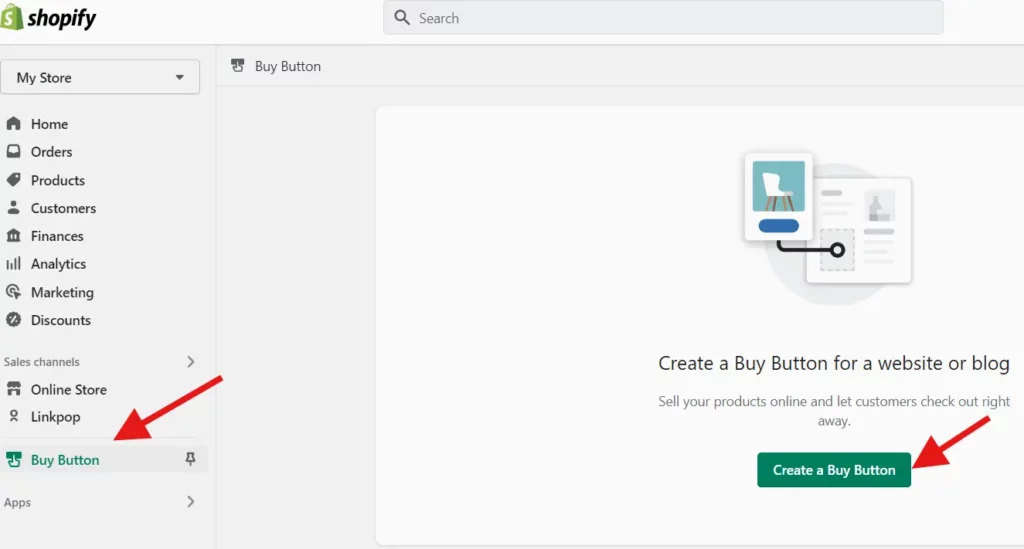The width and height of the screenshot is (1024, 549).
Task: Click the Buy Button page title
Action: (287, 67)
